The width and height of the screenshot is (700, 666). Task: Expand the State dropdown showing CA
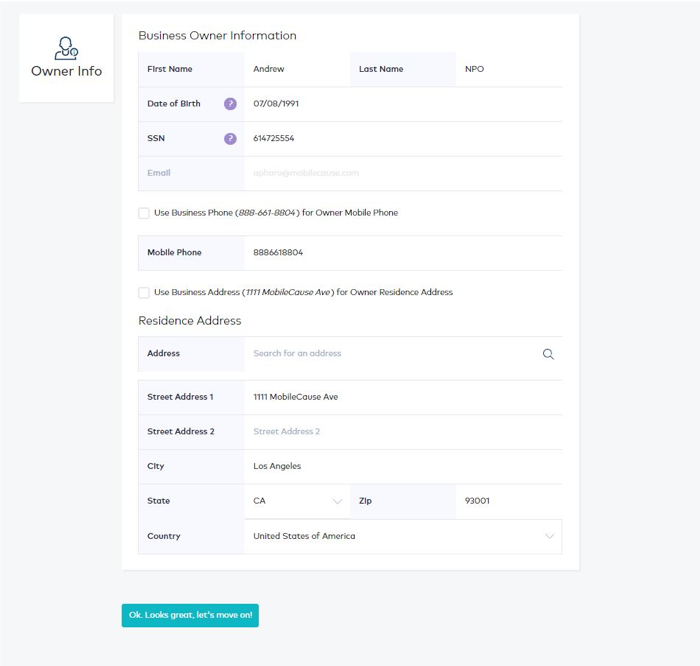click(x=297, y=501)
